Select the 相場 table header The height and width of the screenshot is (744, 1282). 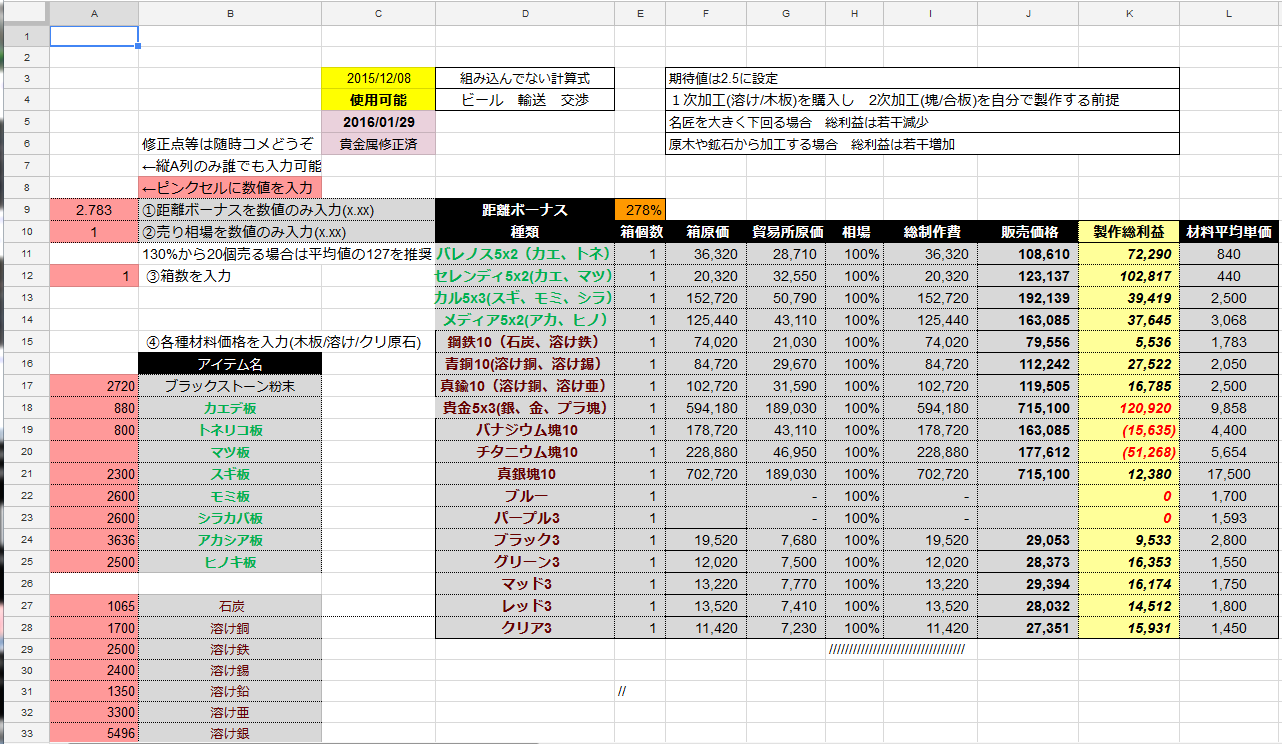point(855,232)
